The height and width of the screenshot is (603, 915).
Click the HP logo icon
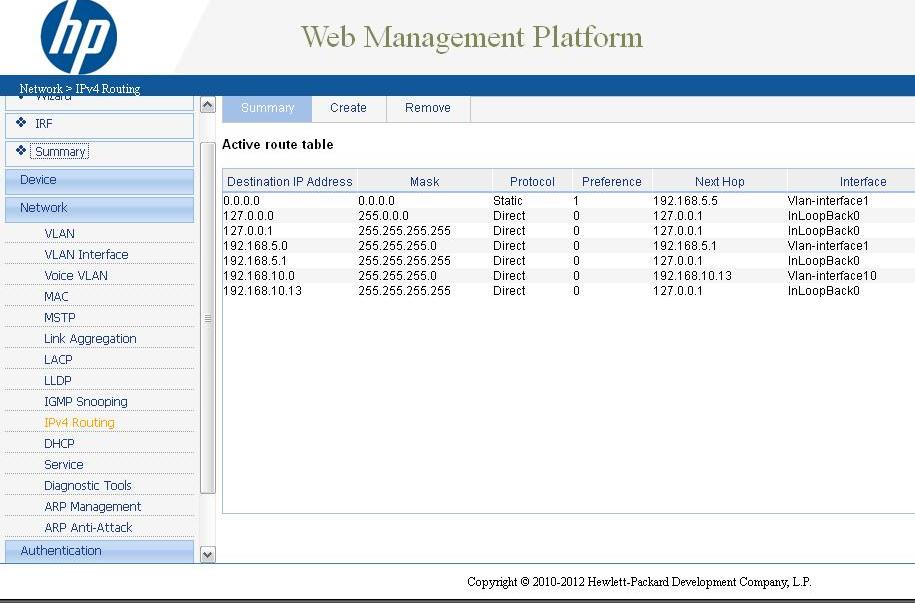click(x=78, y=37)
